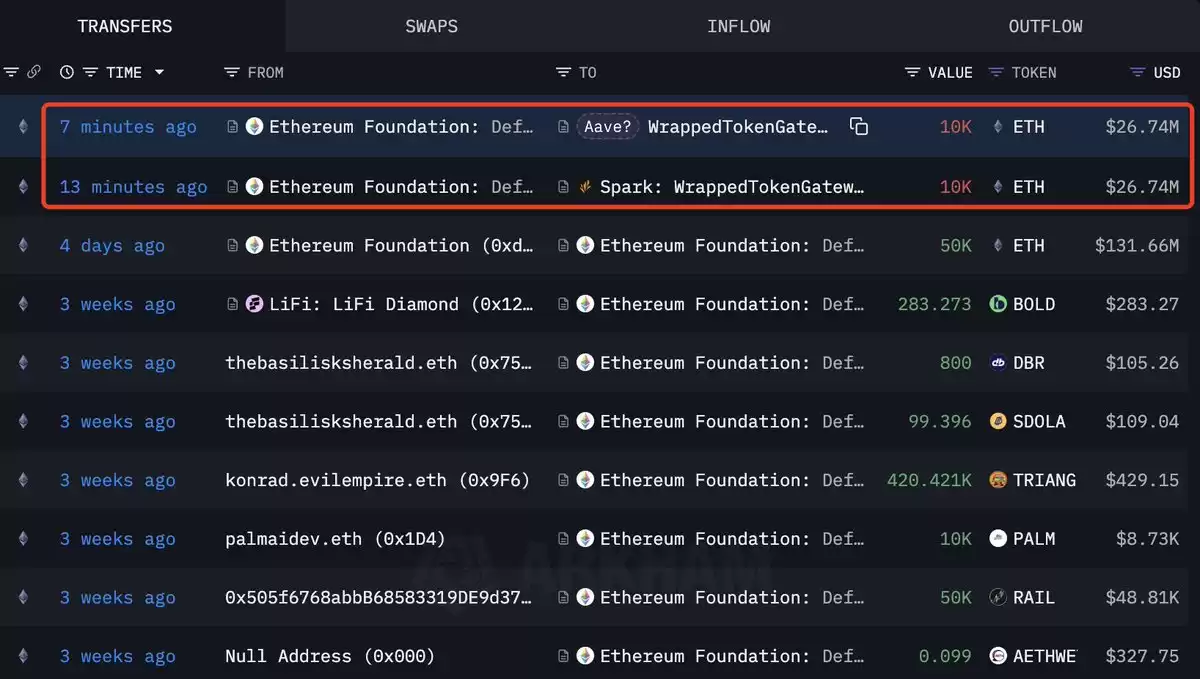Open the 3 weeks ago link in BOLD row
The height and width of the screenshot is (679, 1200).
coord(117,304)
